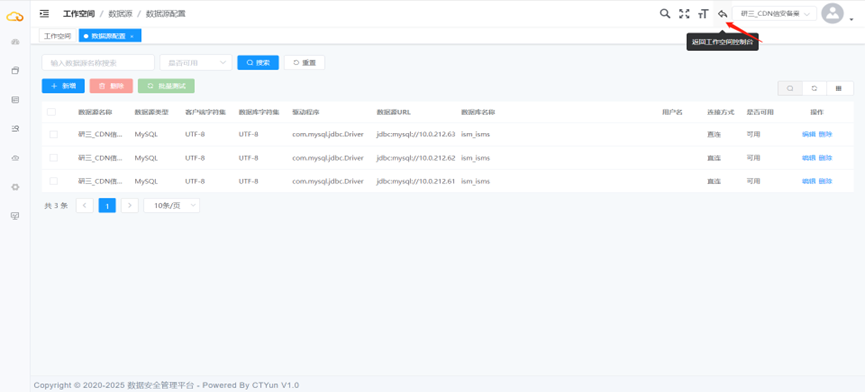
Task: Close the 数据源配置 tab
Action: click(132, 36)
